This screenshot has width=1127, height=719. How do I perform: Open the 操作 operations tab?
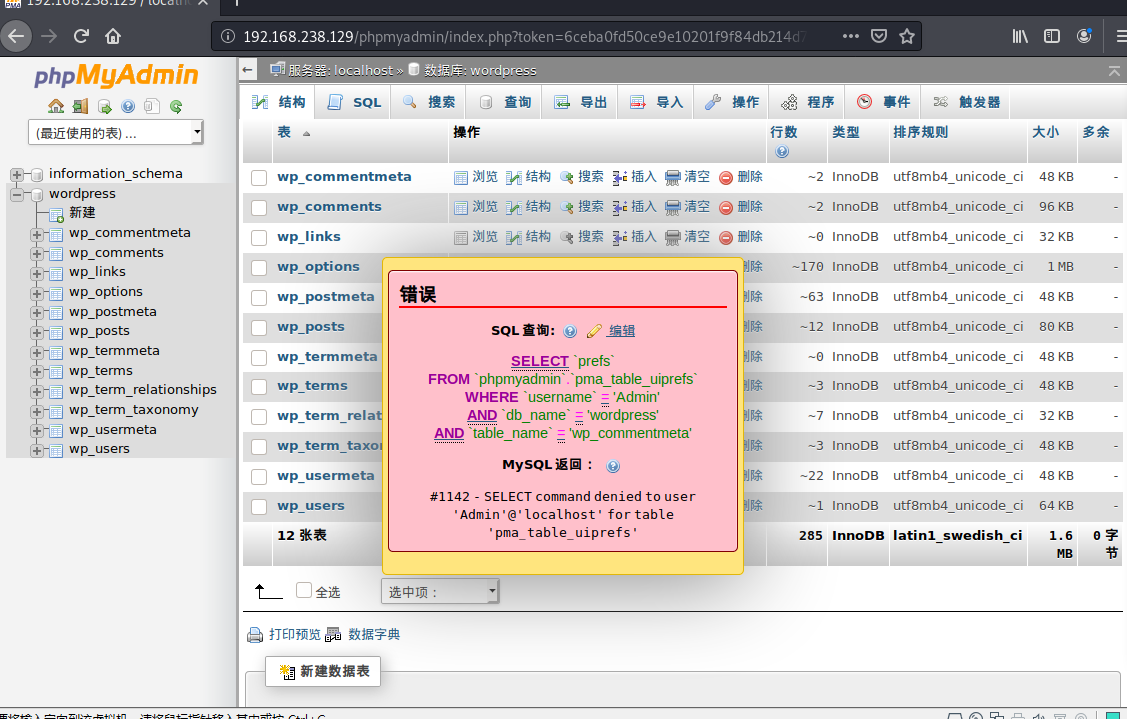click(x=732, y=102)
